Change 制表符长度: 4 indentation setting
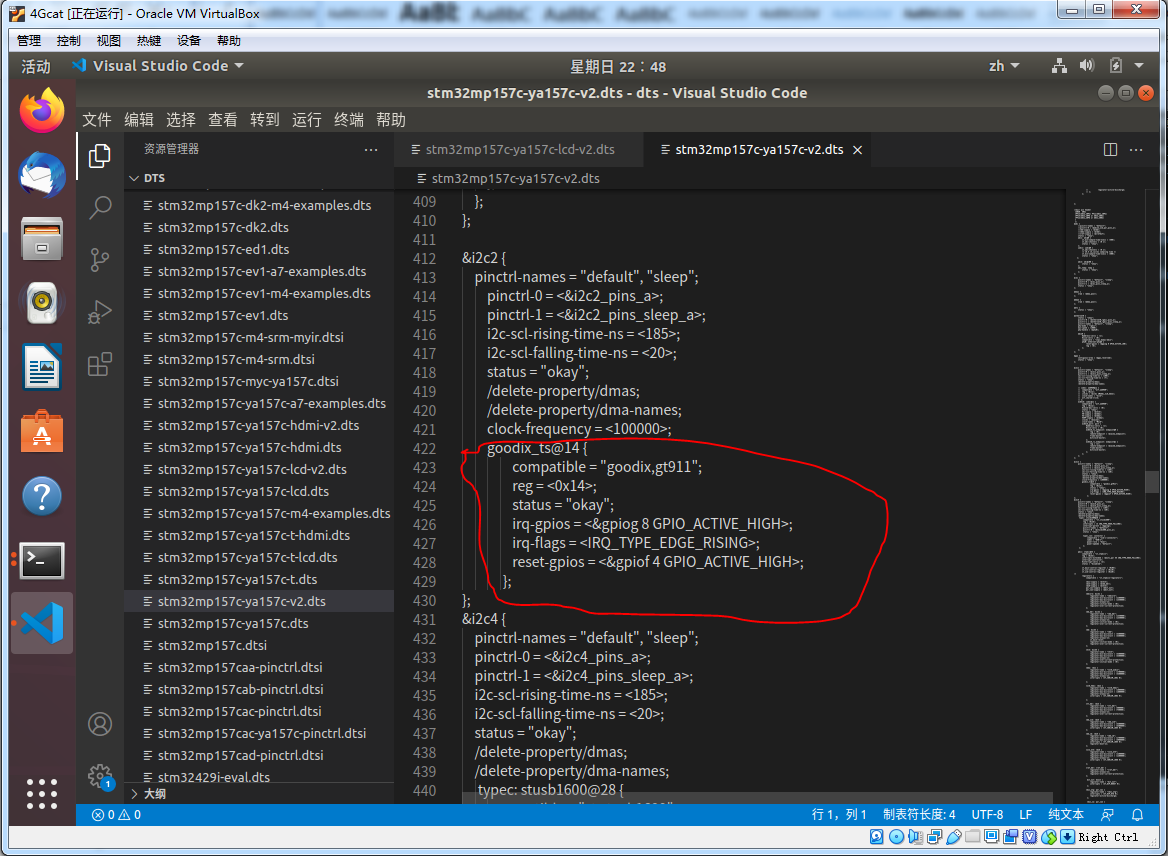This screenshot has height=856, width=1168. [x=919, y=815]
